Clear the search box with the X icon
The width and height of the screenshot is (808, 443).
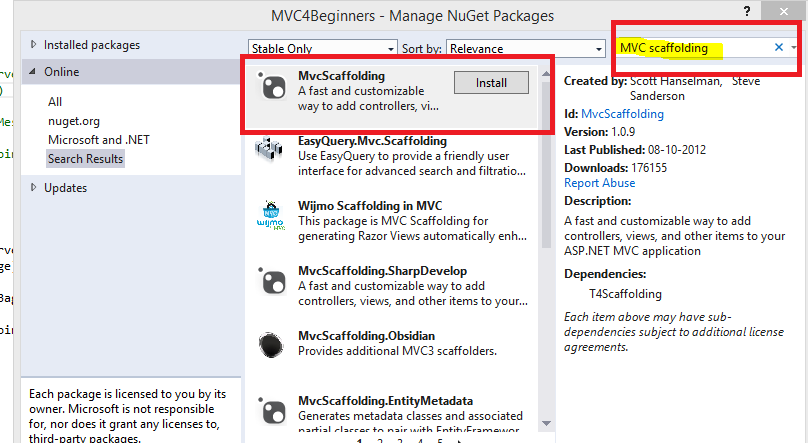point(779,48)
